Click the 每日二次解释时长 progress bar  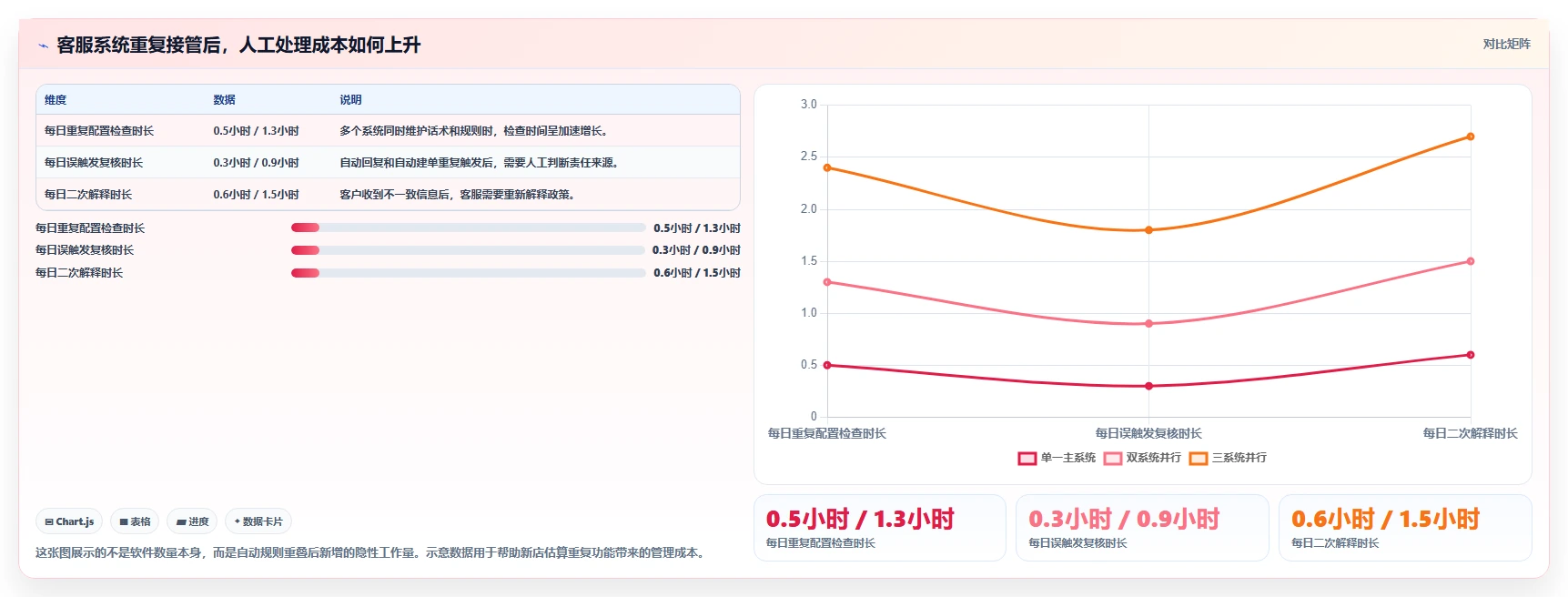(468, 273)
